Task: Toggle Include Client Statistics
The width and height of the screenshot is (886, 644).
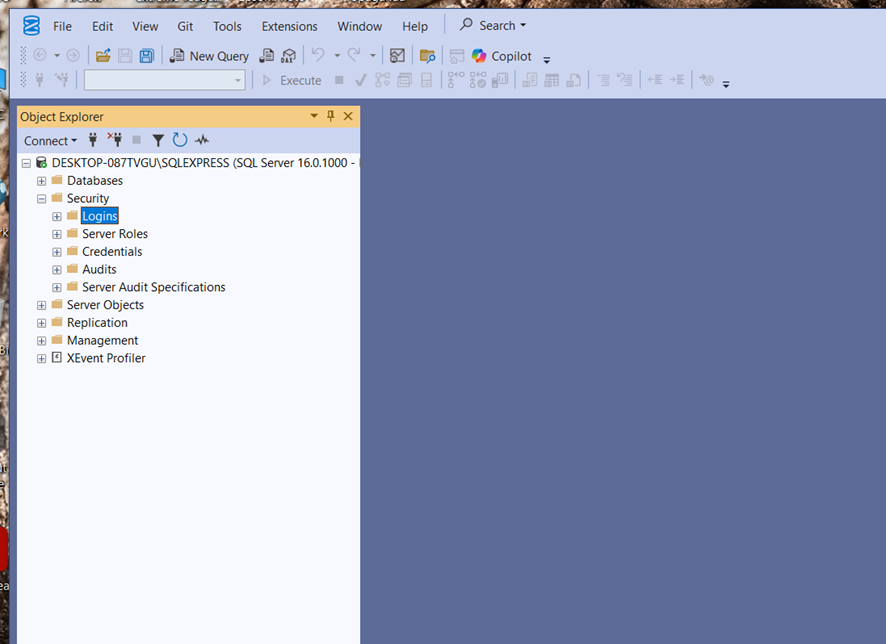Action: tap(500, 80)
